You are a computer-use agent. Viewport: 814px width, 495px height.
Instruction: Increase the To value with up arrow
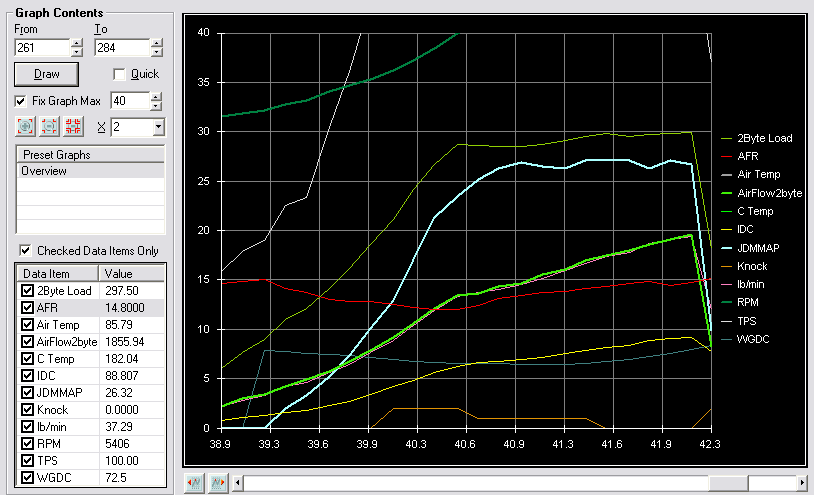(157, 43)
